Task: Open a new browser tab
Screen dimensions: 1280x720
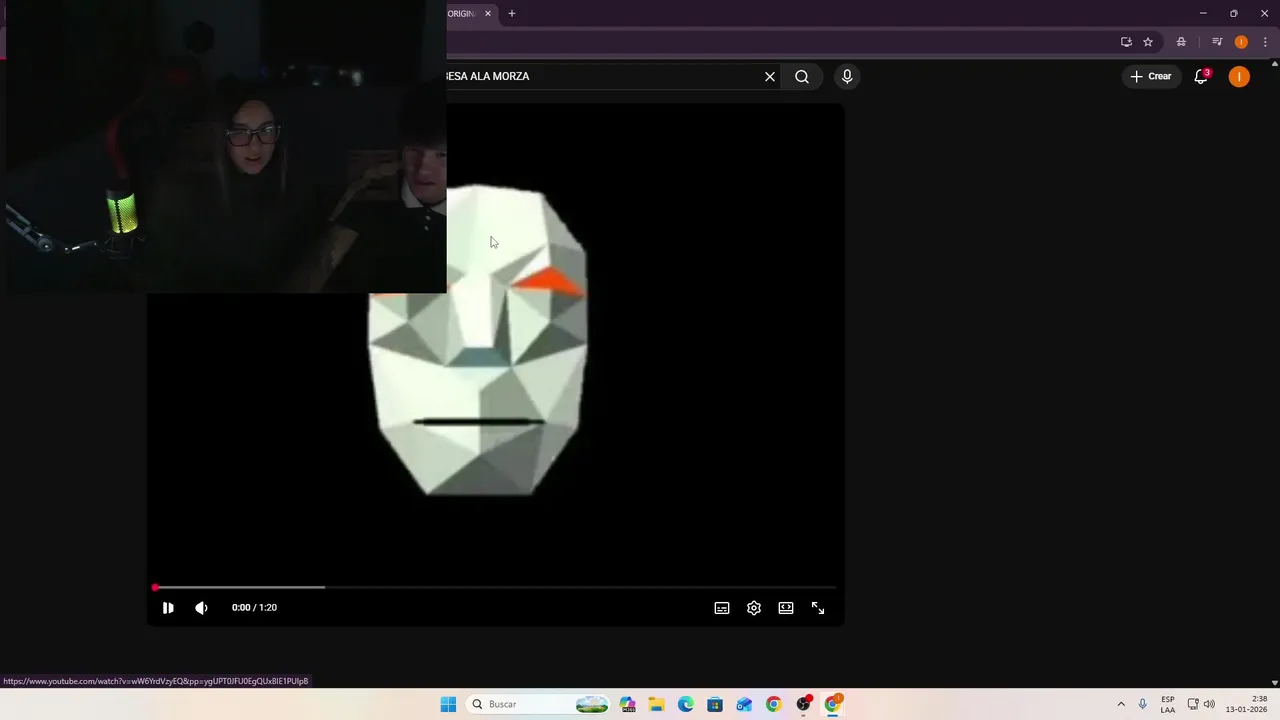Action: pyautogui.click(x=512, y=13)
